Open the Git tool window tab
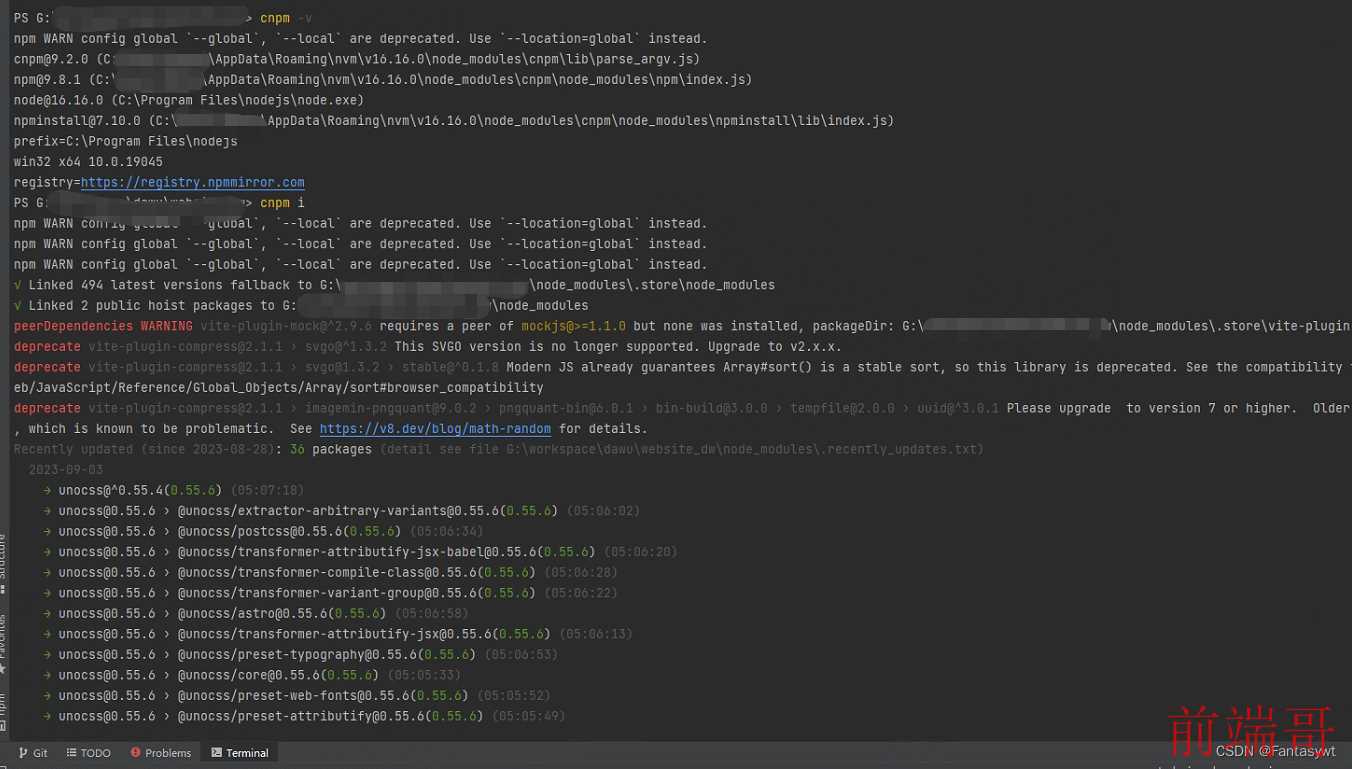The height and width of the screenshot is (769, 1352). [34, 753]
